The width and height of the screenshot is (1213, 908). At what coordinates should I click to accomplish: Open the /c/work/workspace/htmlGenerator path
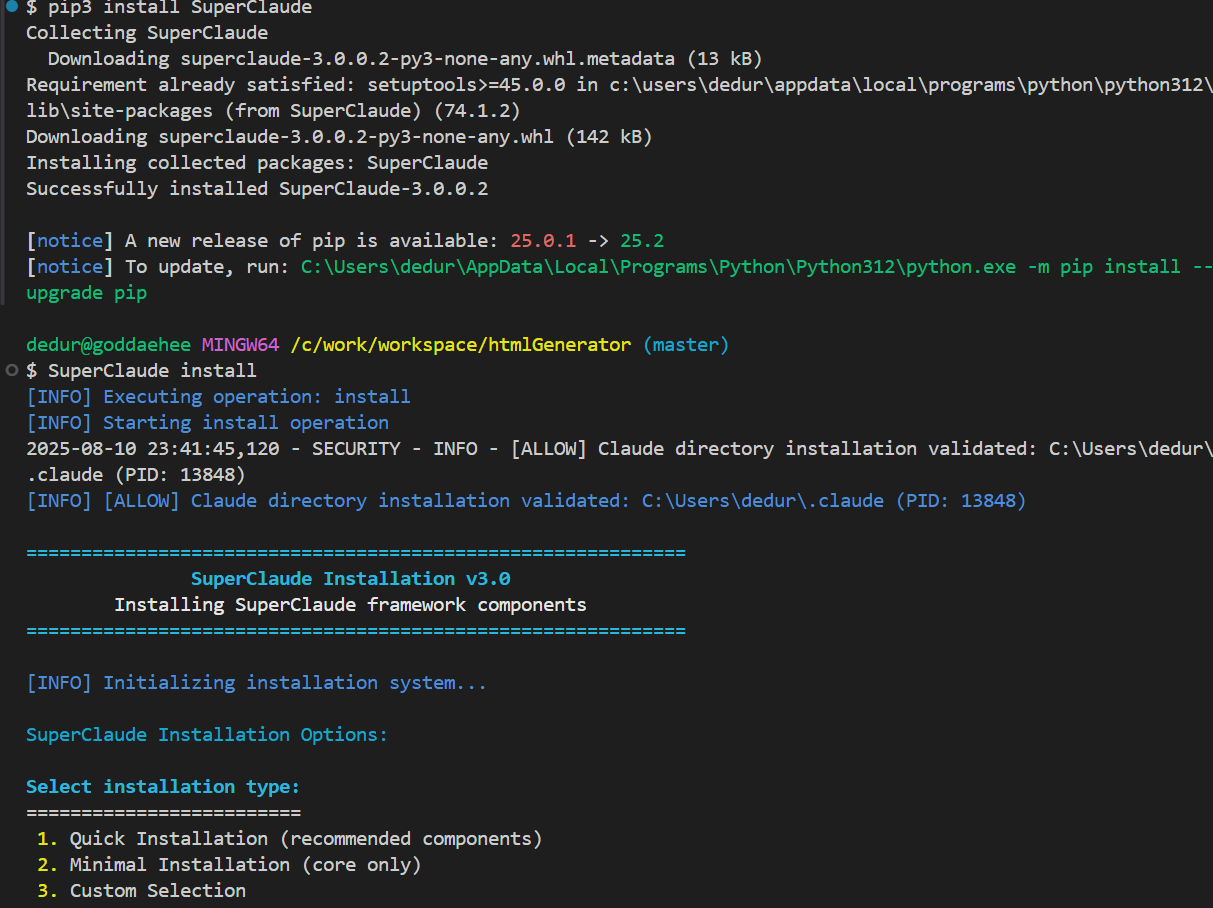pyautogui.click(x=460, y=345)
